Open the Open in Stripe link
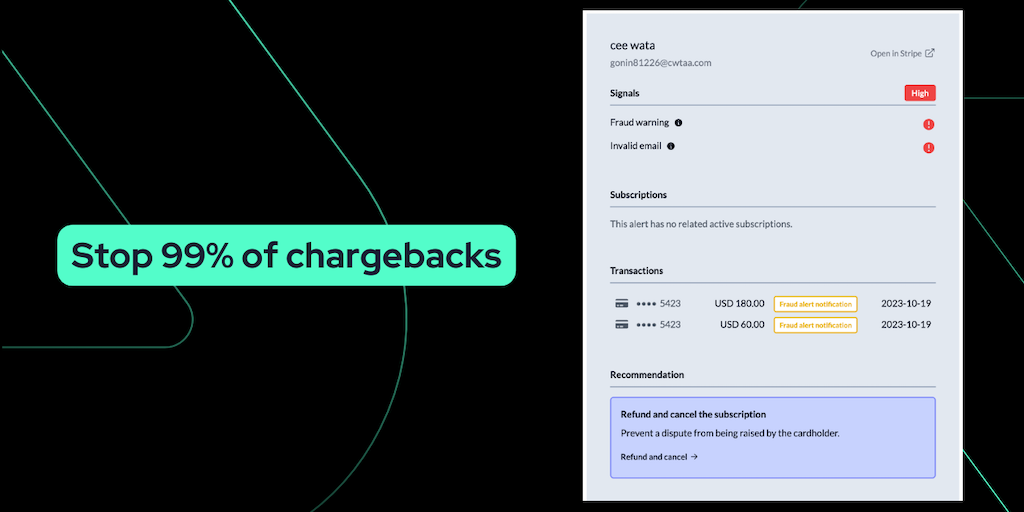The image size is (1024, 512). [x=896, y=54]
